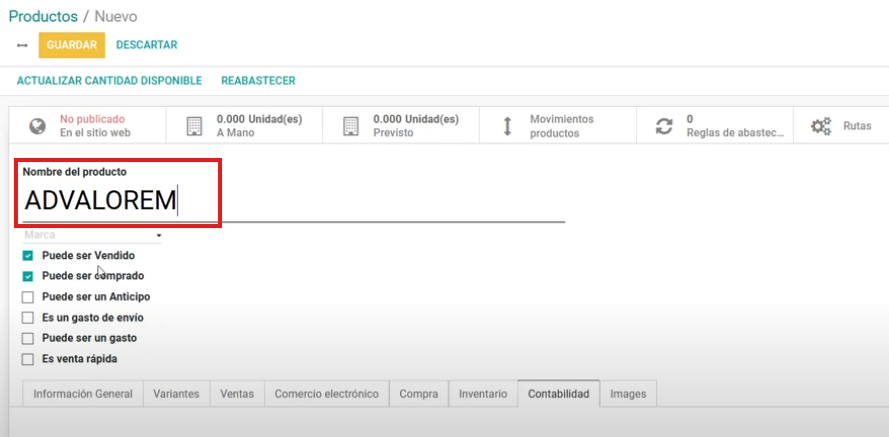Uncheck the Puede ser comprado checkbox

click(28, 276)
